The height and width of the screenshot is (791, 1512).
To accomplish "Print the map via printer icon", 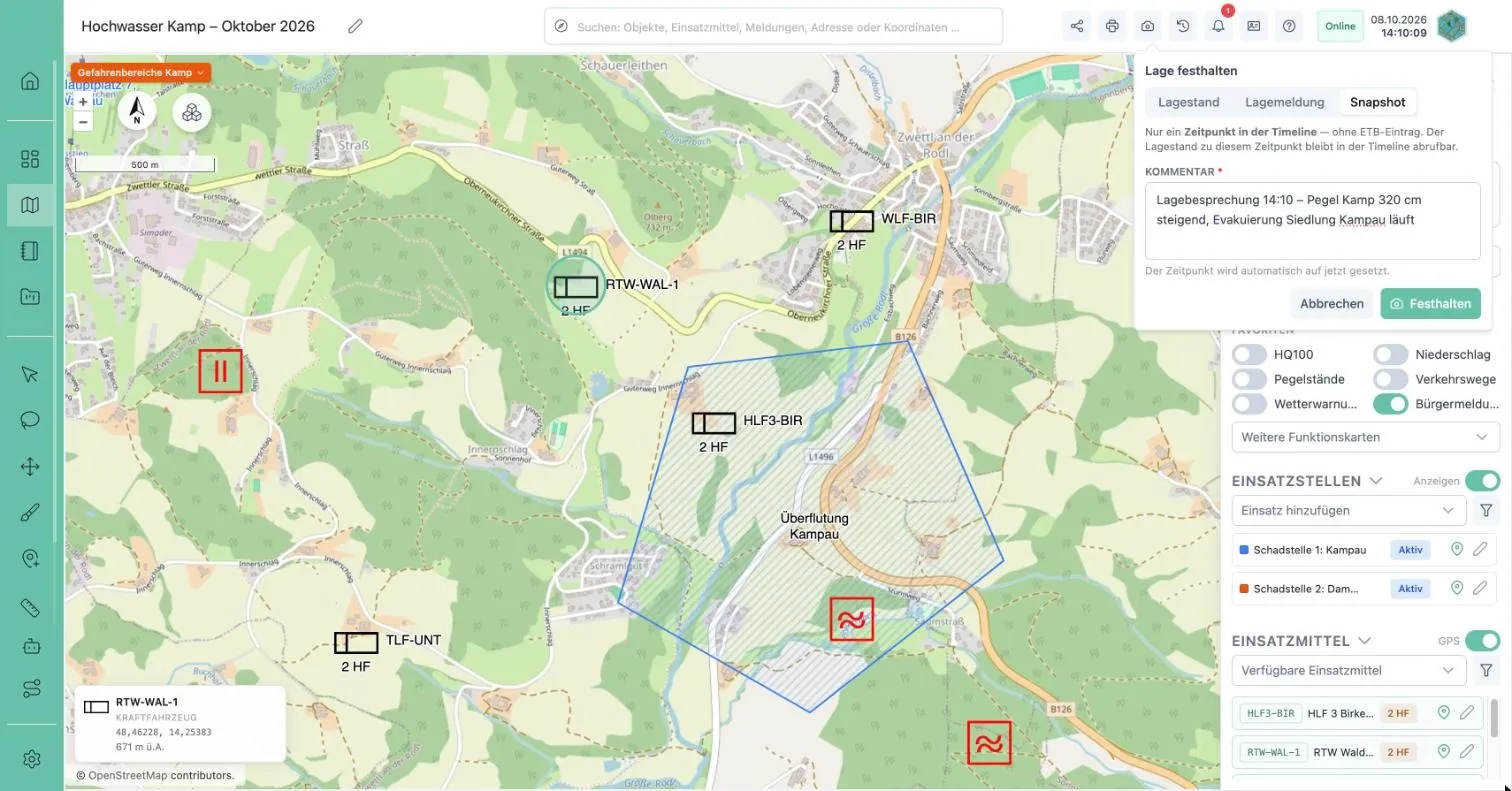I will coord(1112,26).
